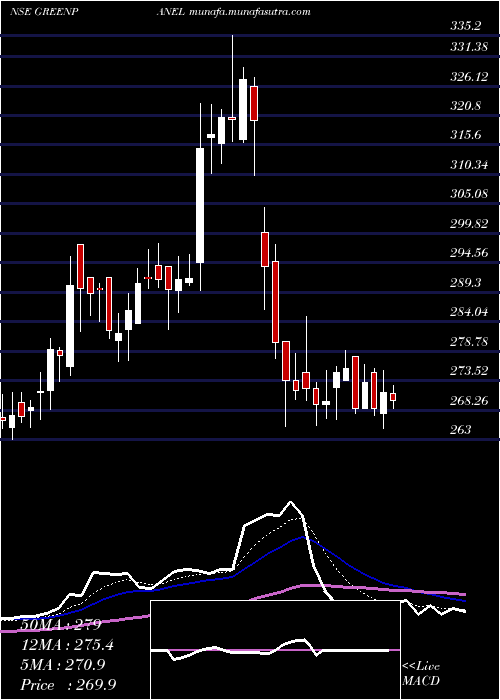Click the 278.78 price axis label

(x=469, y=342)
